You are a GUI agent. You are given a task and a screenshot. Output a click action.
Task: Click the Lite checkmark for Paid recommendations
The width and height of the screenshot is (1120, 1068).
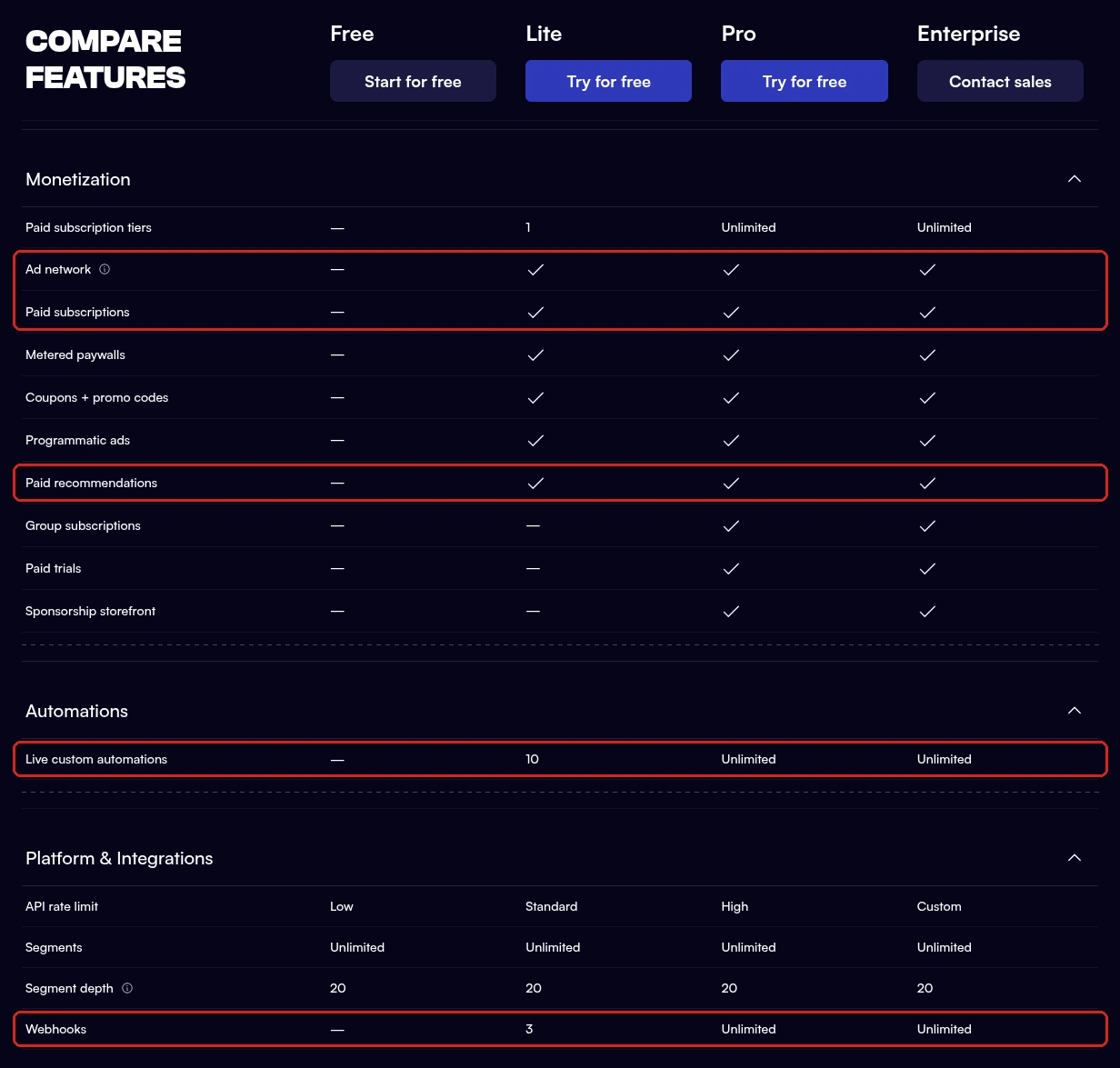(x=535, y=484)
